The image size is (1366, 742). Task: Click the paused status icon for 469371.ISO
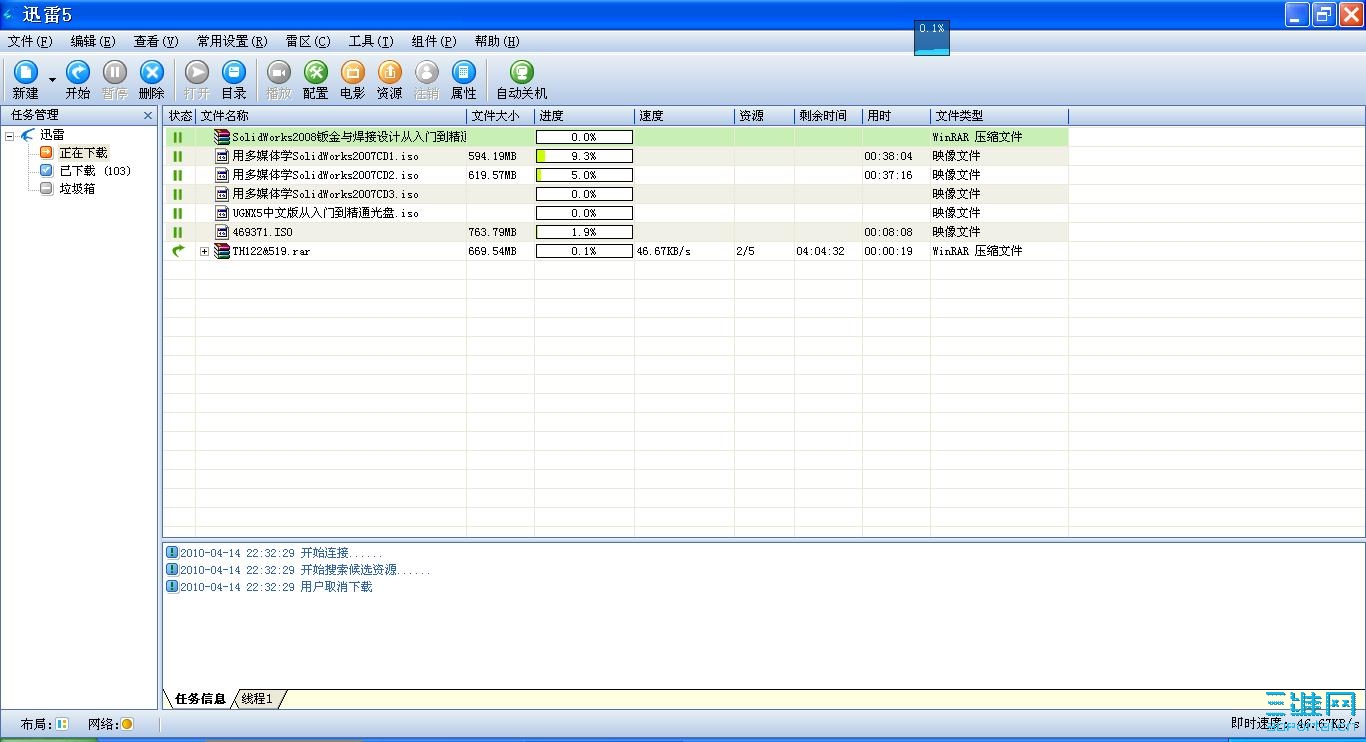178,232
